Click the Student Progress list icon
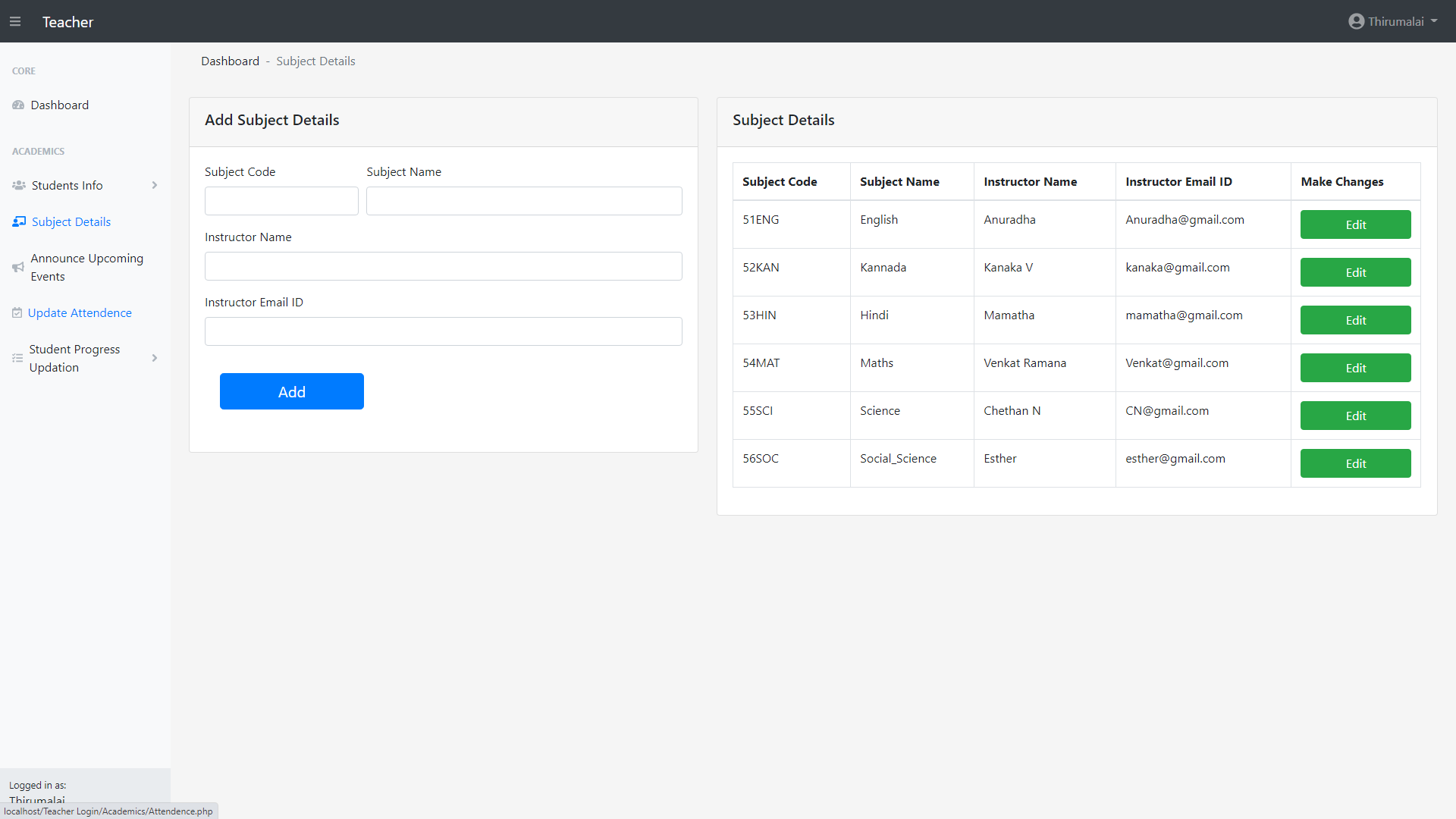The image size is (1456, 819). pos(17,359)
